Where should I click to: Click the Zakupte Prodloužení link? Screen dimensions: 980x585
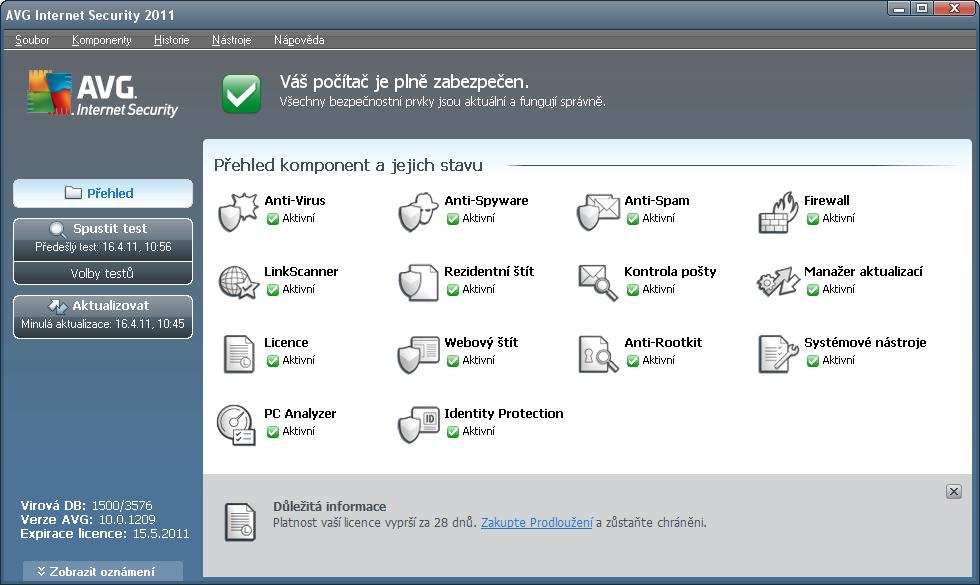[x=536, y=522]
